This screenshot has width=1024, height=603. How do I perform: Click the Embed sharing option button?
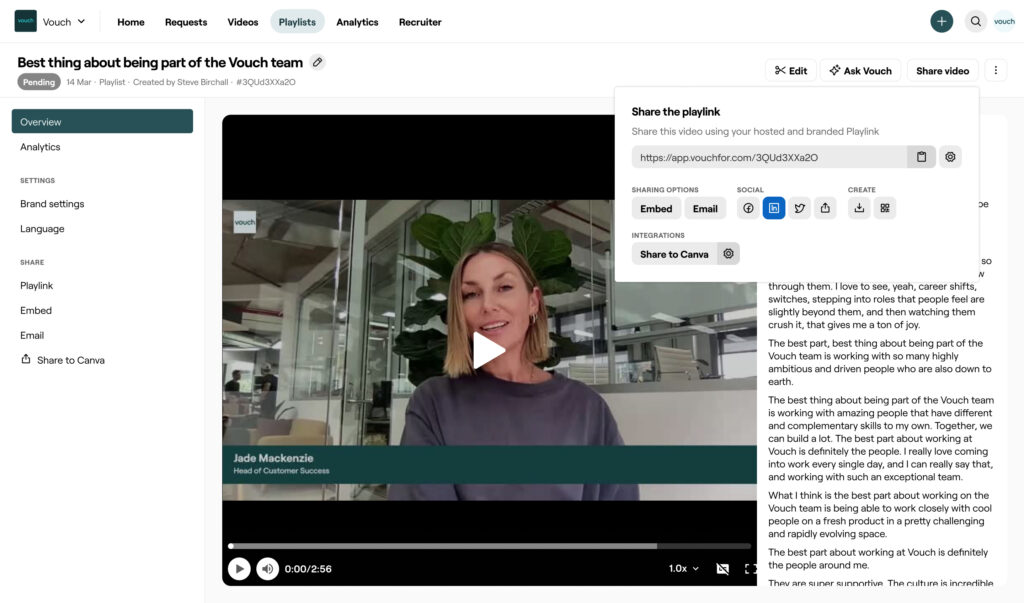[656, 208]
